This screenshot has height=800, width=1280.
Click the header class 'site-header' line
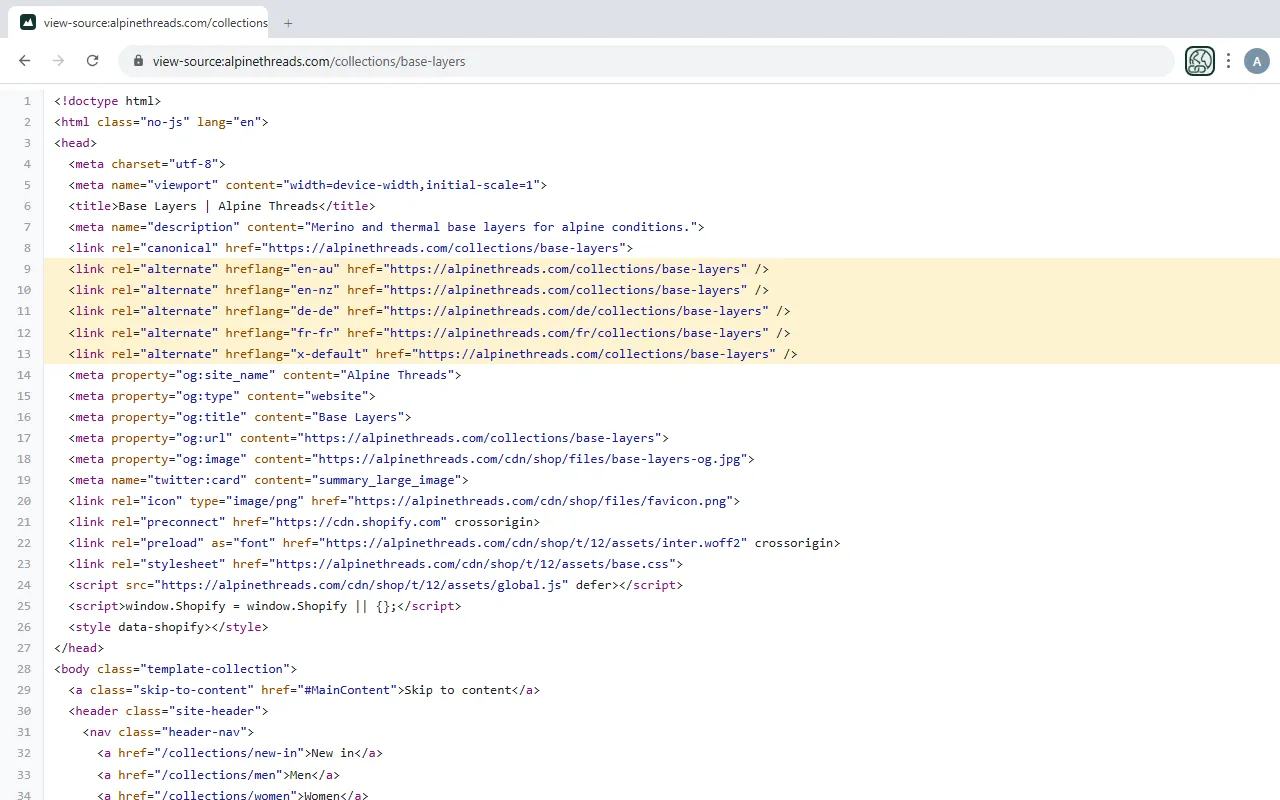coord(168,711)
